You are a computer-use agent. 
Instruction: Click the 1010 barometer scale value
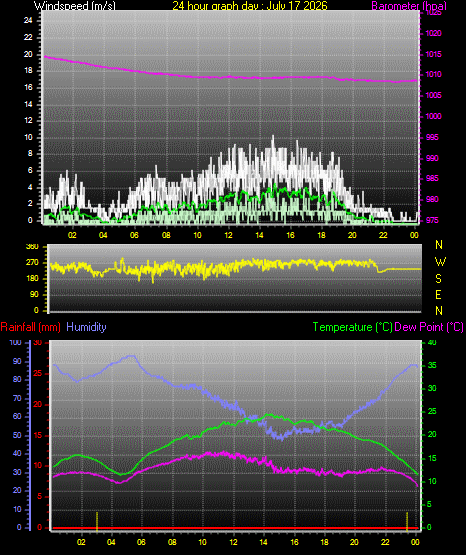[433, 74]
